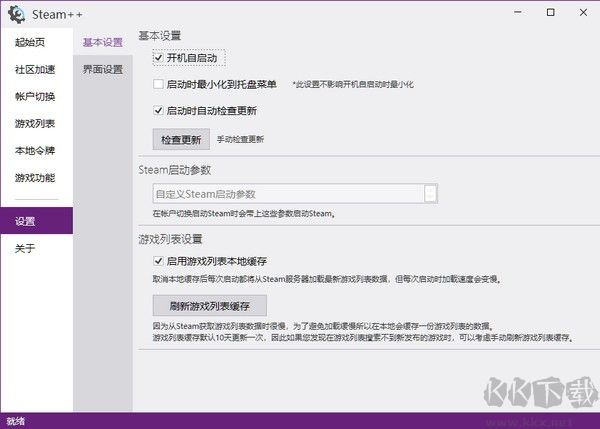Click the Steam++ gear logo icon
The width and height of the screenshot is (600, 429).
pos(16,15)
